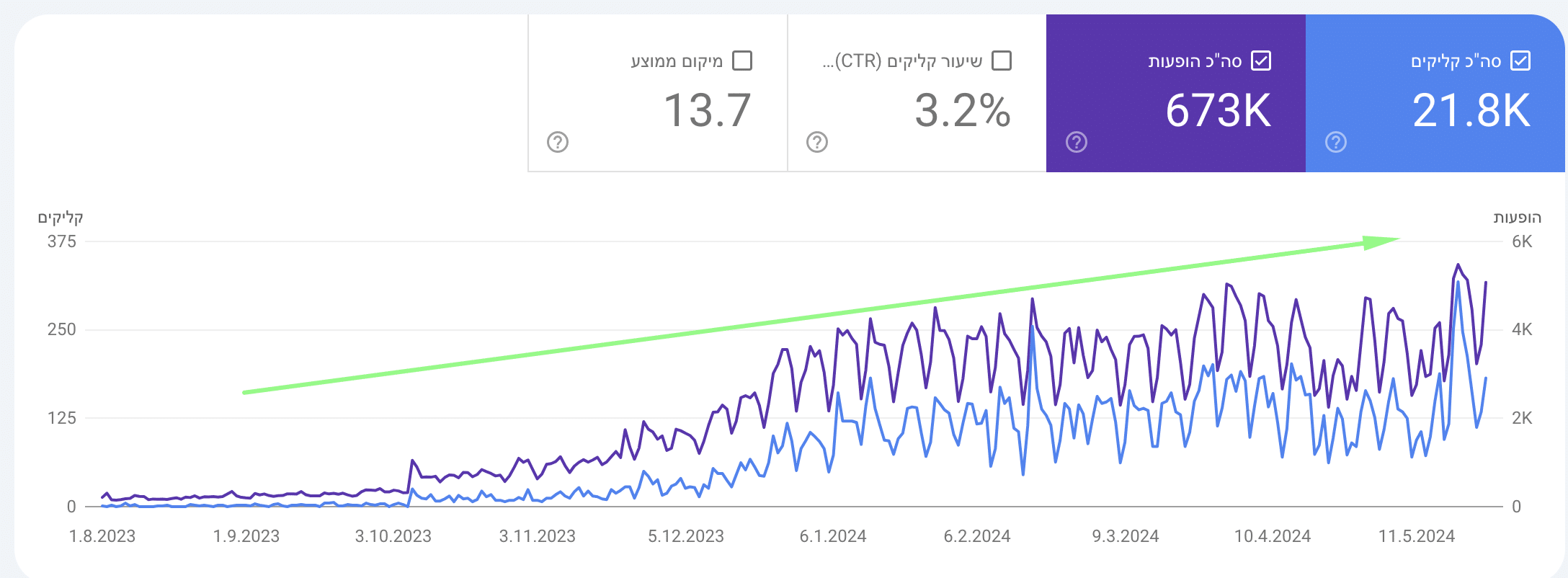Click the סה"כ קליקים card label

click(x=1456, y=61)
